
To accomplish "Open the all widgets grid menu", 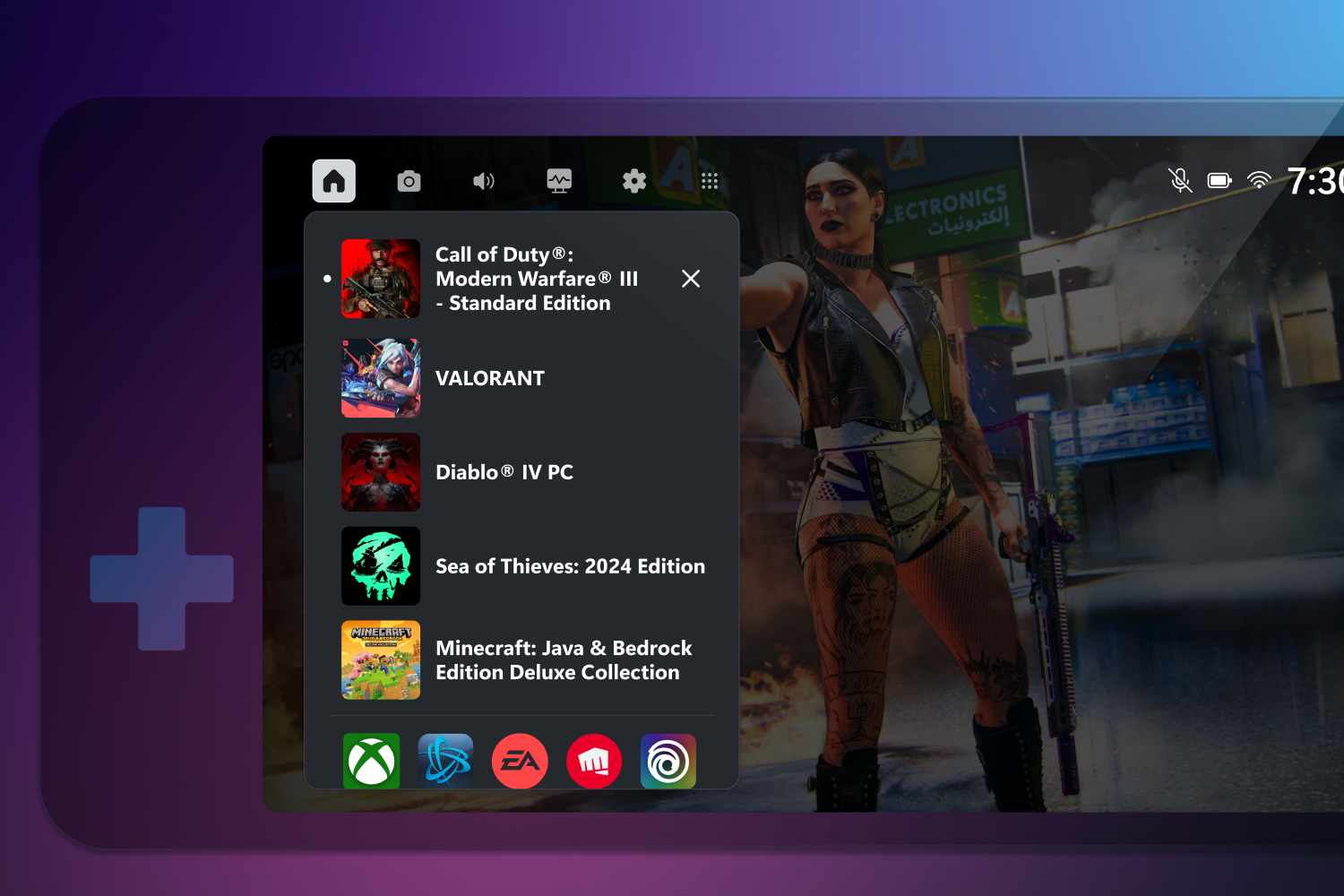I will click(x=710, y=180).
